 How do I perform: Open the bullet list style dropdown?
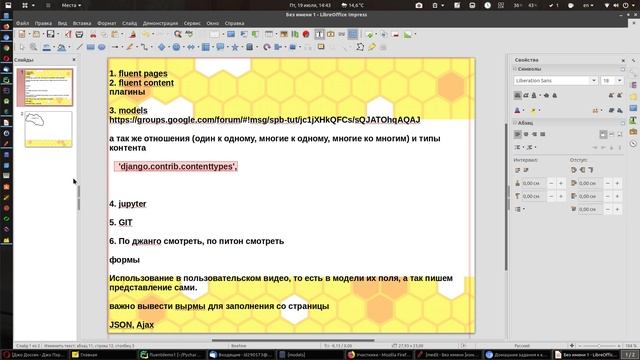coord(524,147)
